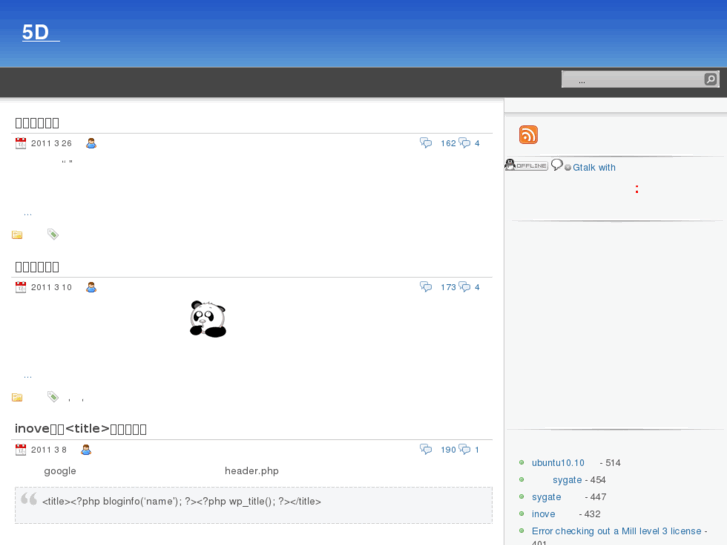Screen dimensions: 727x545
Task: Open the 5D site title link
Action: 41,32
